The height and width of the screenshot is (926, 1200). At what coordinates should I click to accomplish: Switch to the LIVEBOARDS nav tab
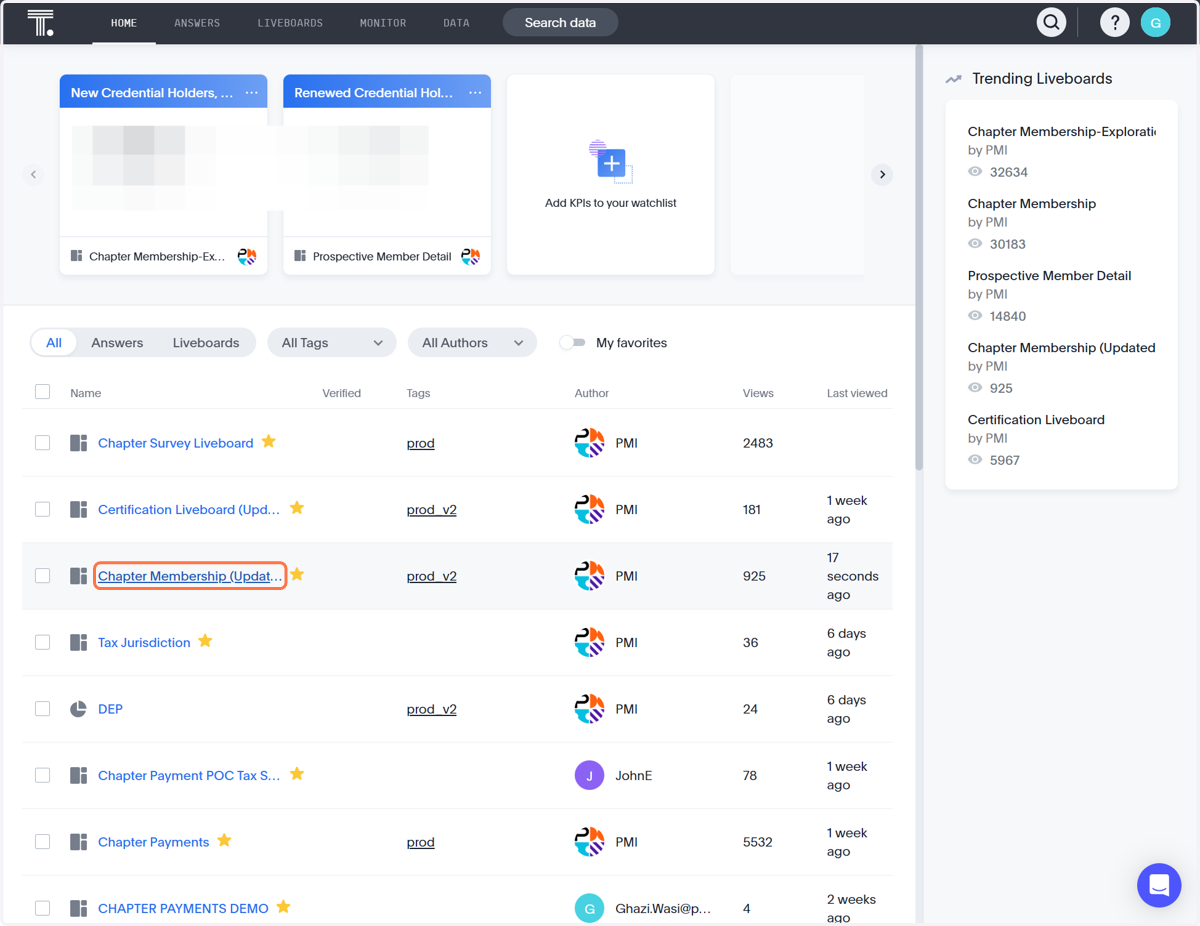[290, 22]
